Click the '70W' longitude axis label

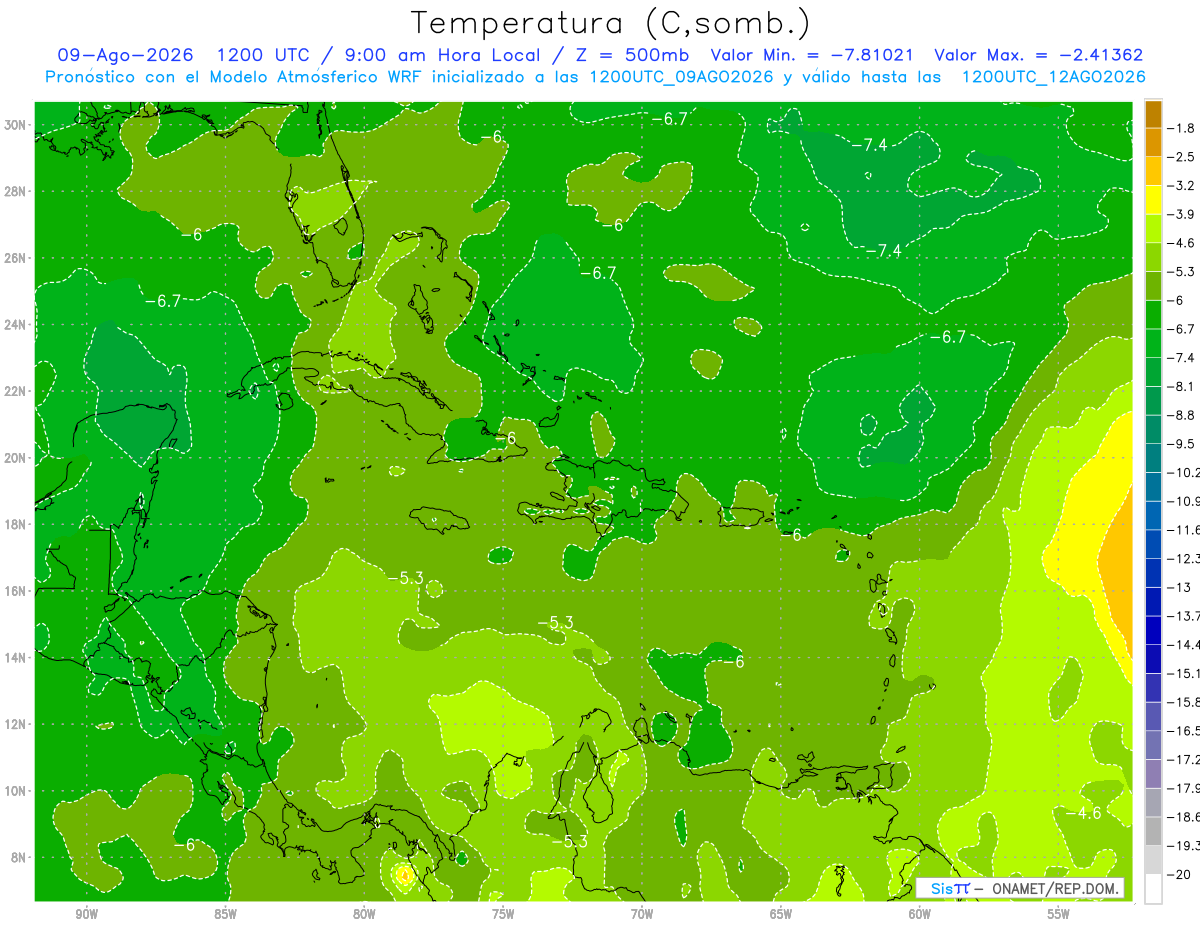click(x=642, y=914)
